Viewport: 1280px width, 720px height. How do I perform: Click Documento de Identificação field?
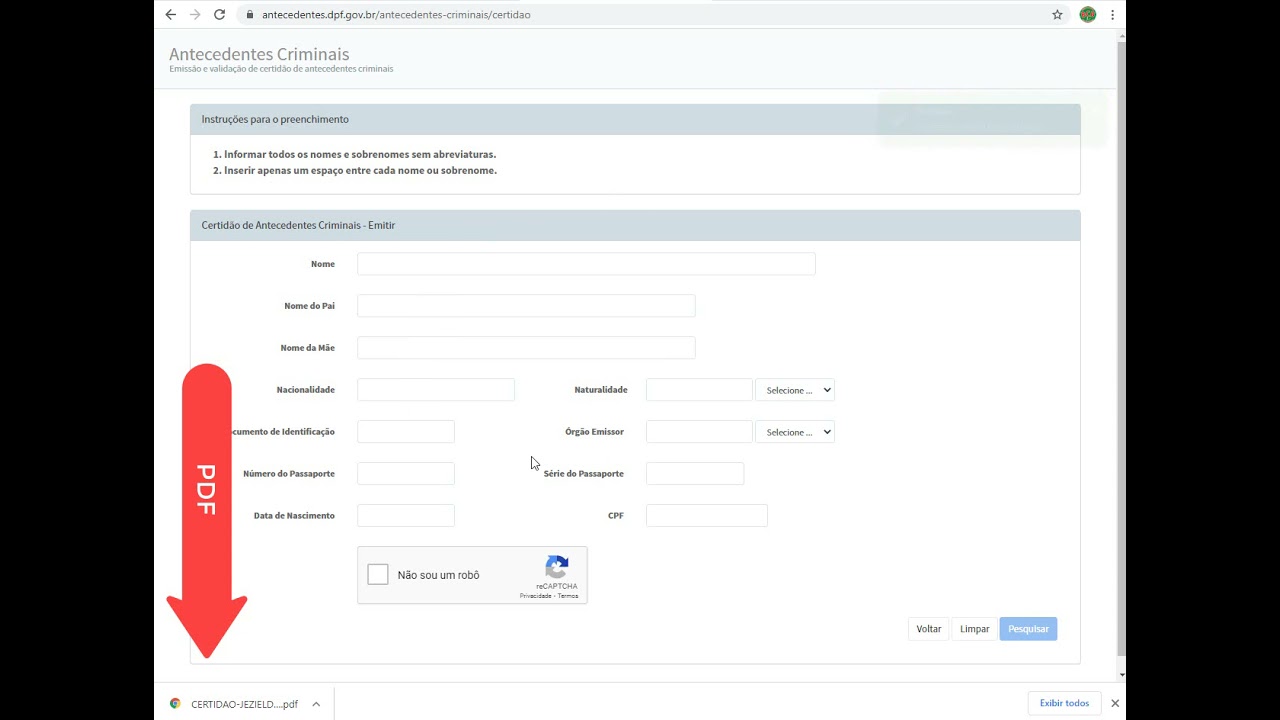406,432
